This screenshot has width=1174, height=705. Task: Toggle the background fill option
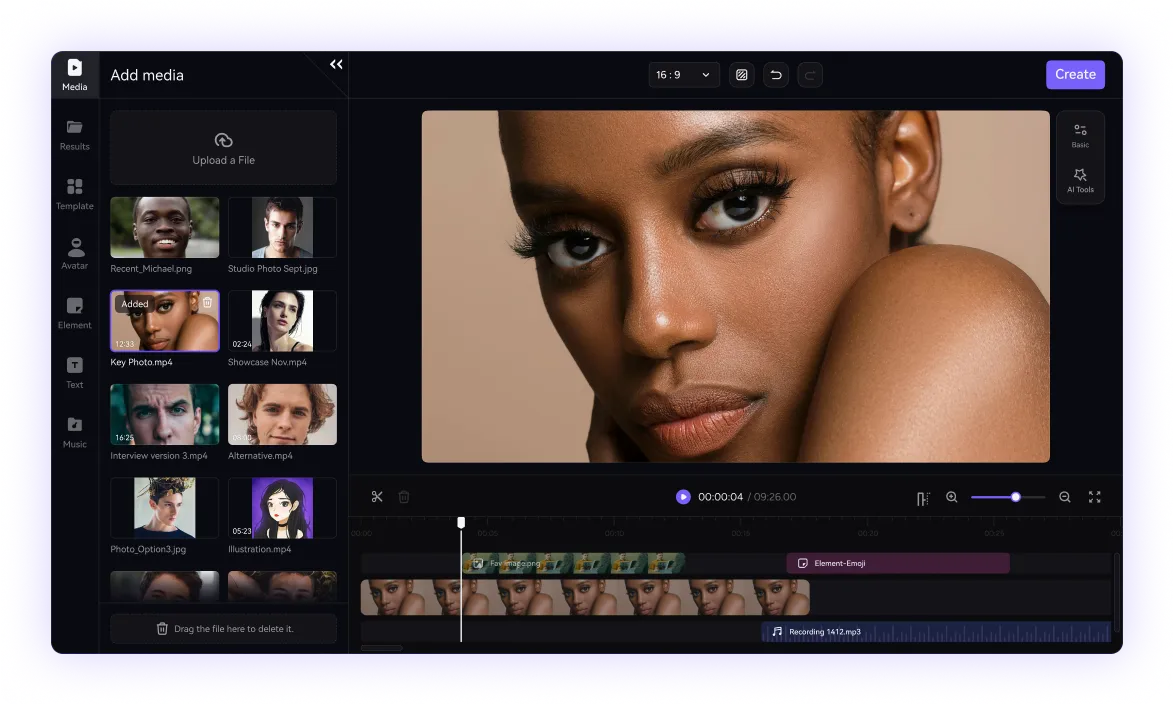(x=741, y=74)
